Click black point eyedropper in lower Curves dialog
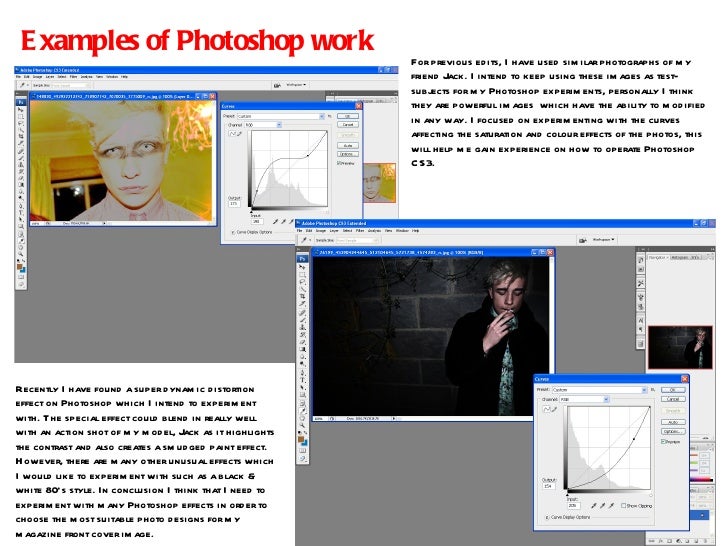The image size is (728, 546). tap(594, 505)
